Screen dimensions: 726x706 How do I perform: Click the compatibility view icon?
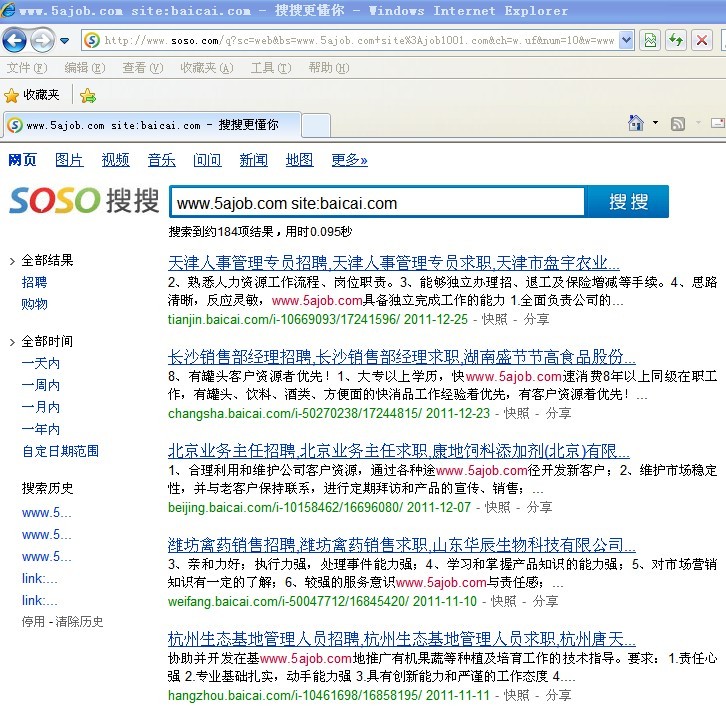tap(650, 40)
